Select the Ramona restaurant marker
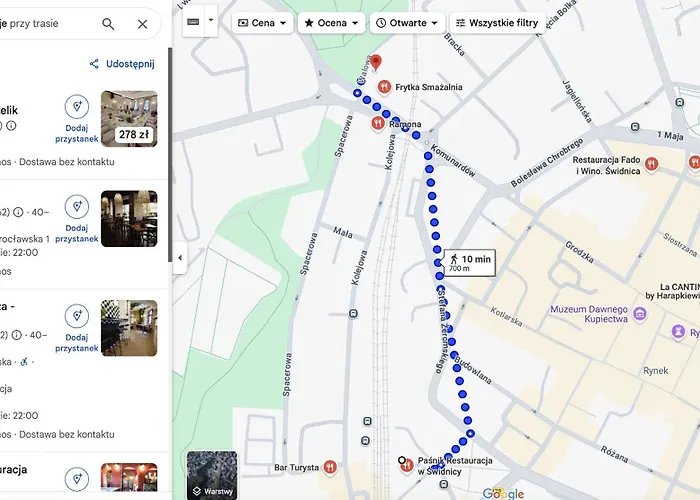 (377, 123)
